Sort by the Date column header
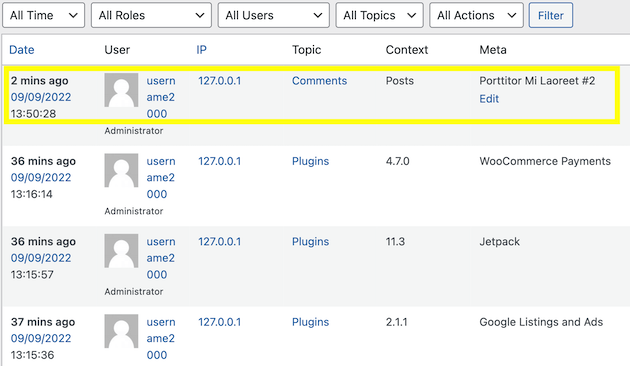Image resolution: width=630 pixels, height=366 pixels. [22, 50]
